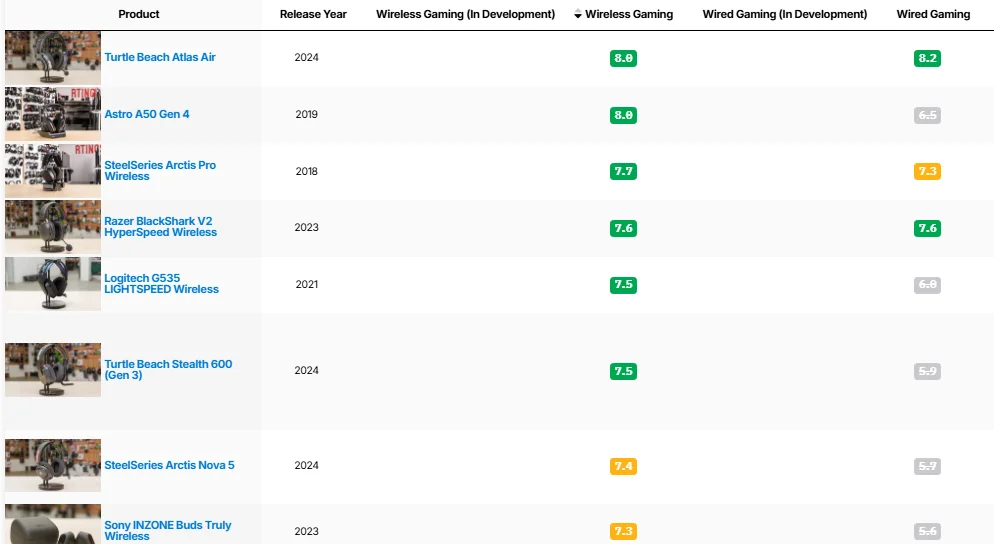The height and width of the screenshot is (544, 994).
Task: Open SteelSeries Arctis Pro Wireless link
Action: (x=160, y=171)
